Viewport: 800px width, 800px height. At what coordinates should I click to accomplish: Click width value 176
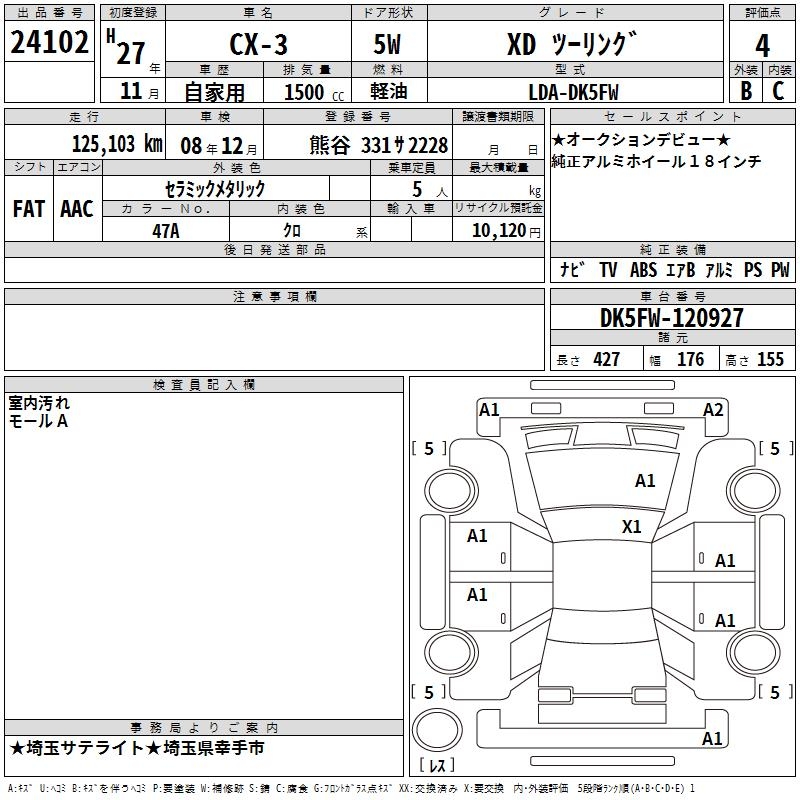[690, 359]
